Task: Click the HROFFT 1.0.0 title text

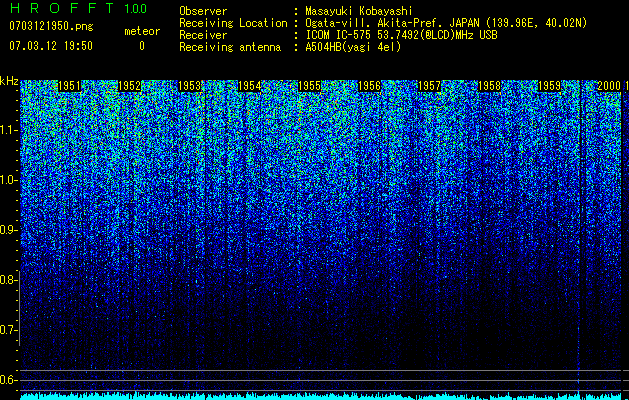Action: tap(78, 8)
